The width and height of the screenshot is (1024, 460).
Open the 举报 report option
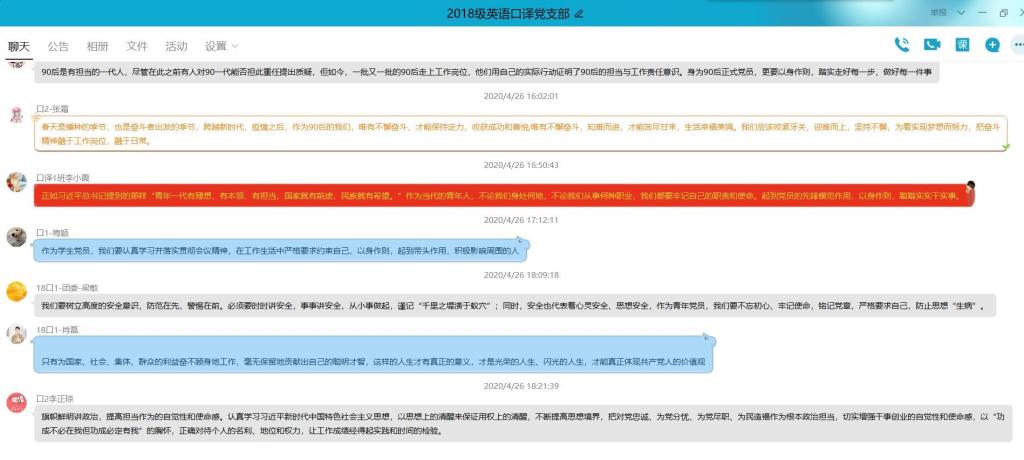(939, 12)
